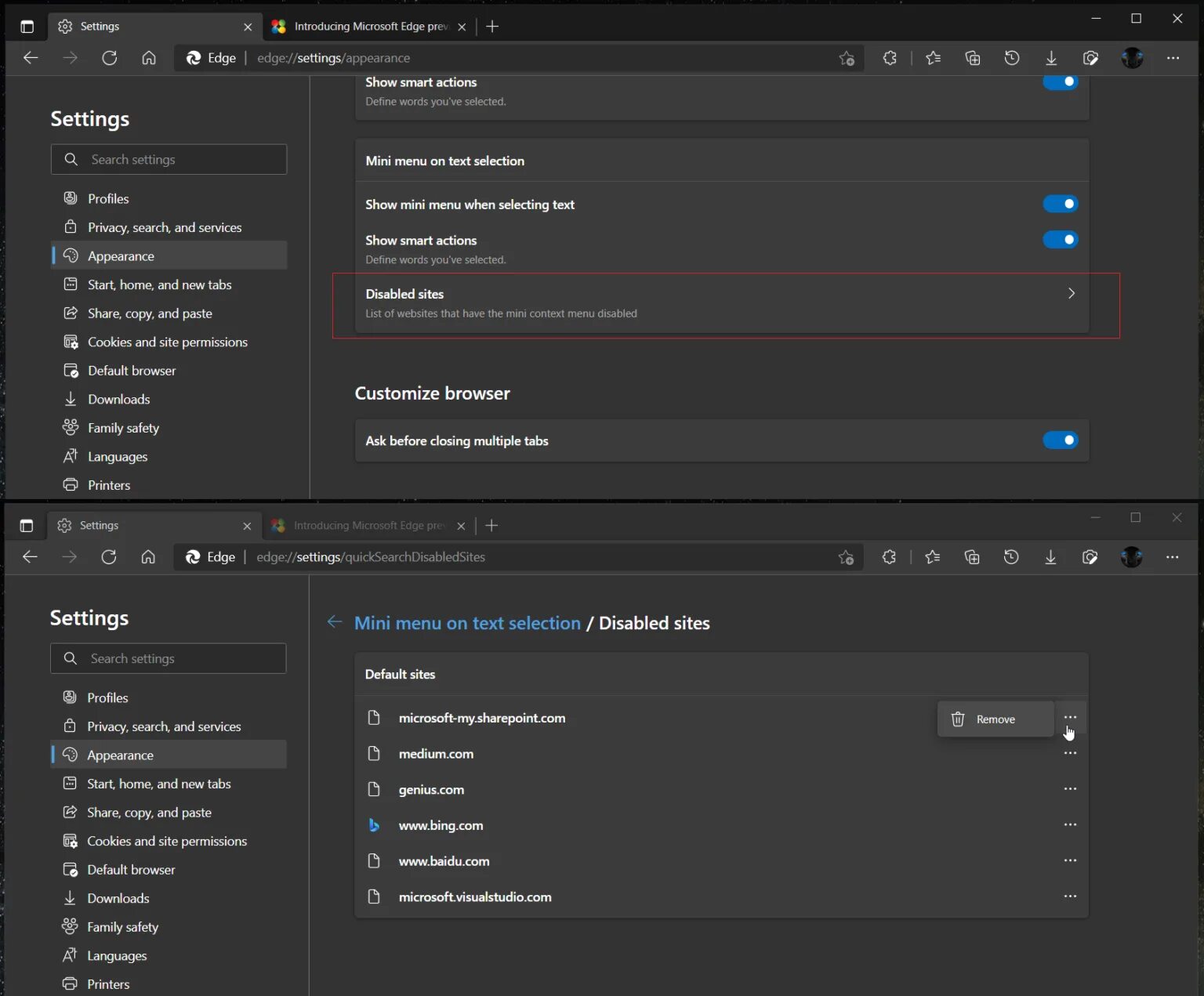Click the tab actions icon in top window
The image size is (1204, 996).
pyautogui.click(x=27, y=27)
